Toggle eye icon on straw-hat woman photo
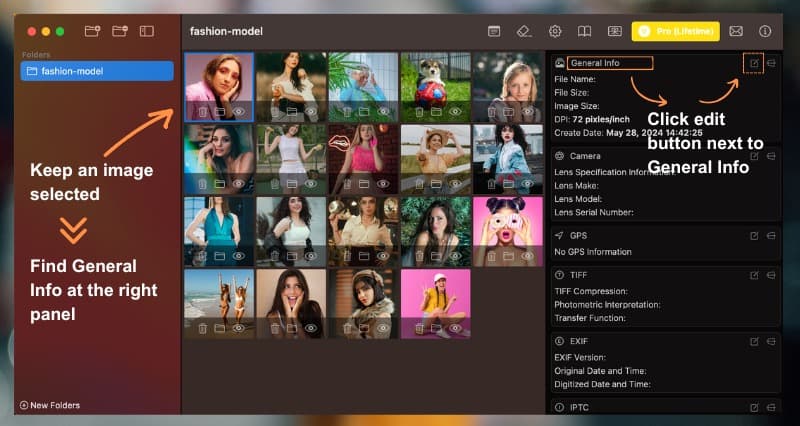The width and height of the screenshot is (800, 426). click(x=456, y=184)
